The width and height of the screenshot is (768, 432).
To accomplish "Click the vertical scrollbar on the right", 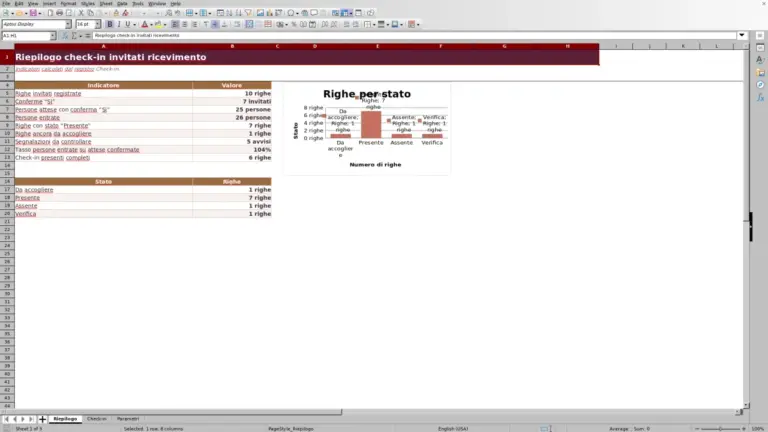I will 746,225.
